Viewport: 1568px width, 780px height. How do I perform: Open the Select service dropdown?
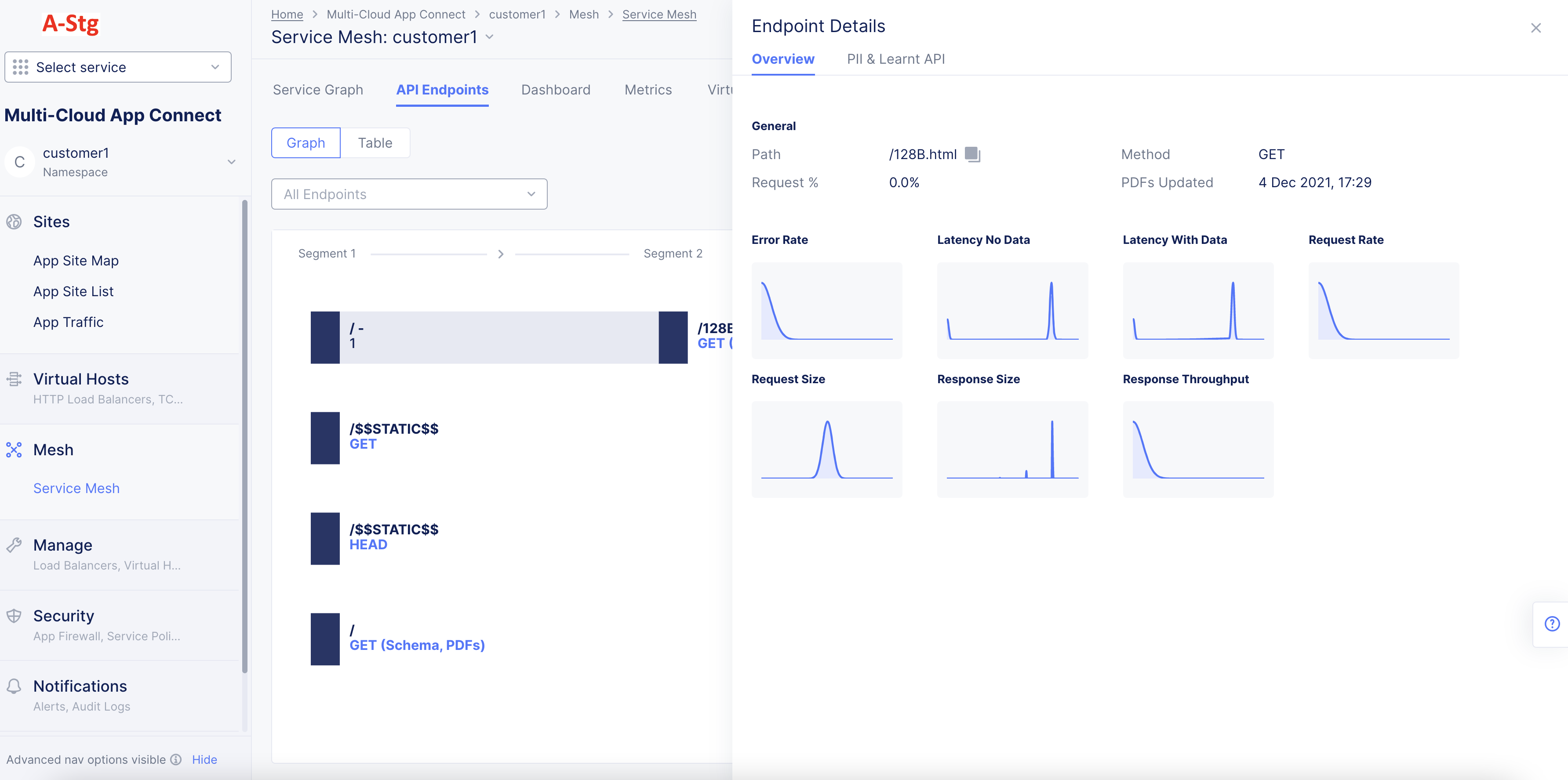click(x=117, y=67)
